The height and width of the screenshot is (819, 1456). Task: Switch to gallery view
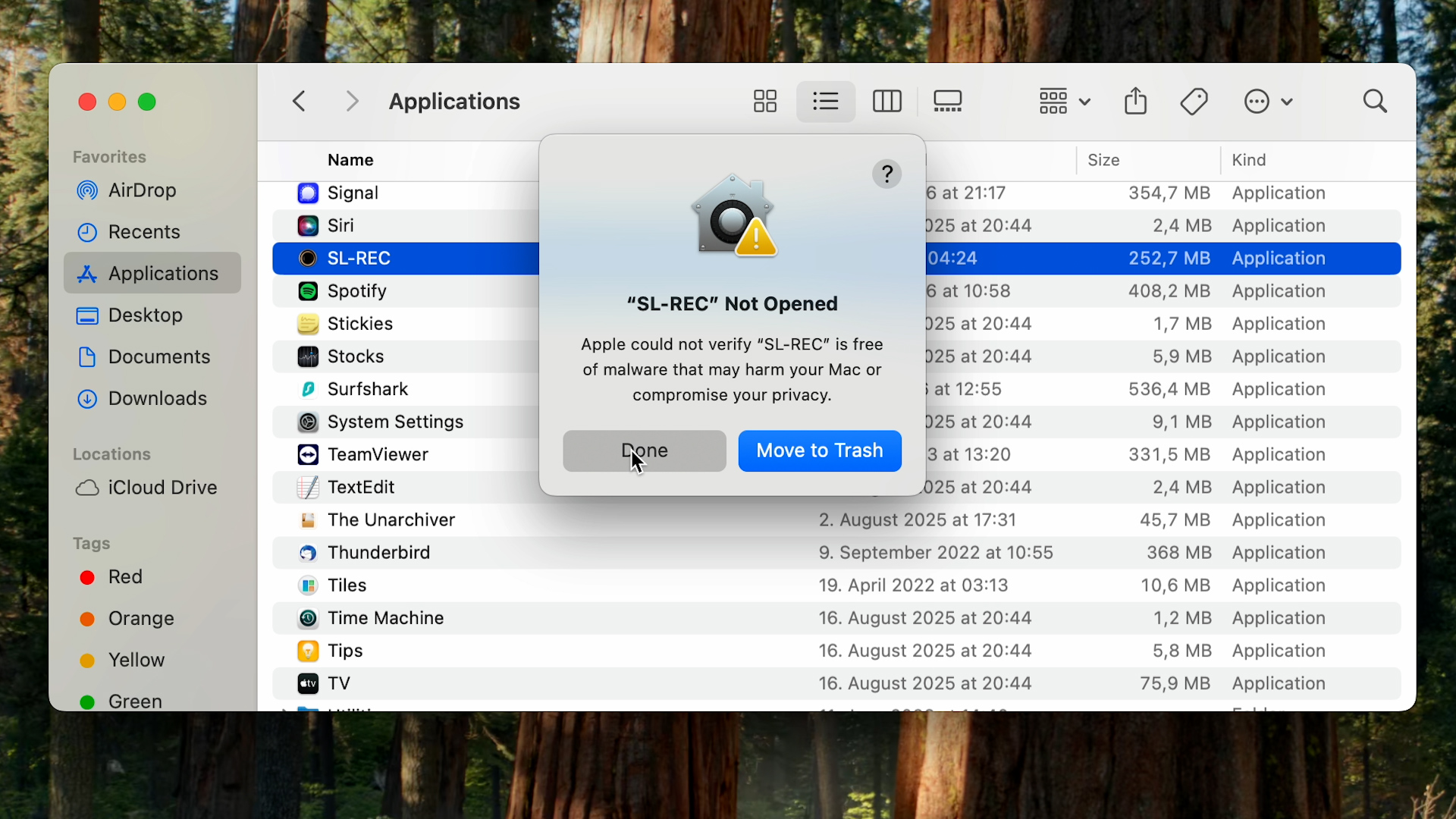coord(947,101)
